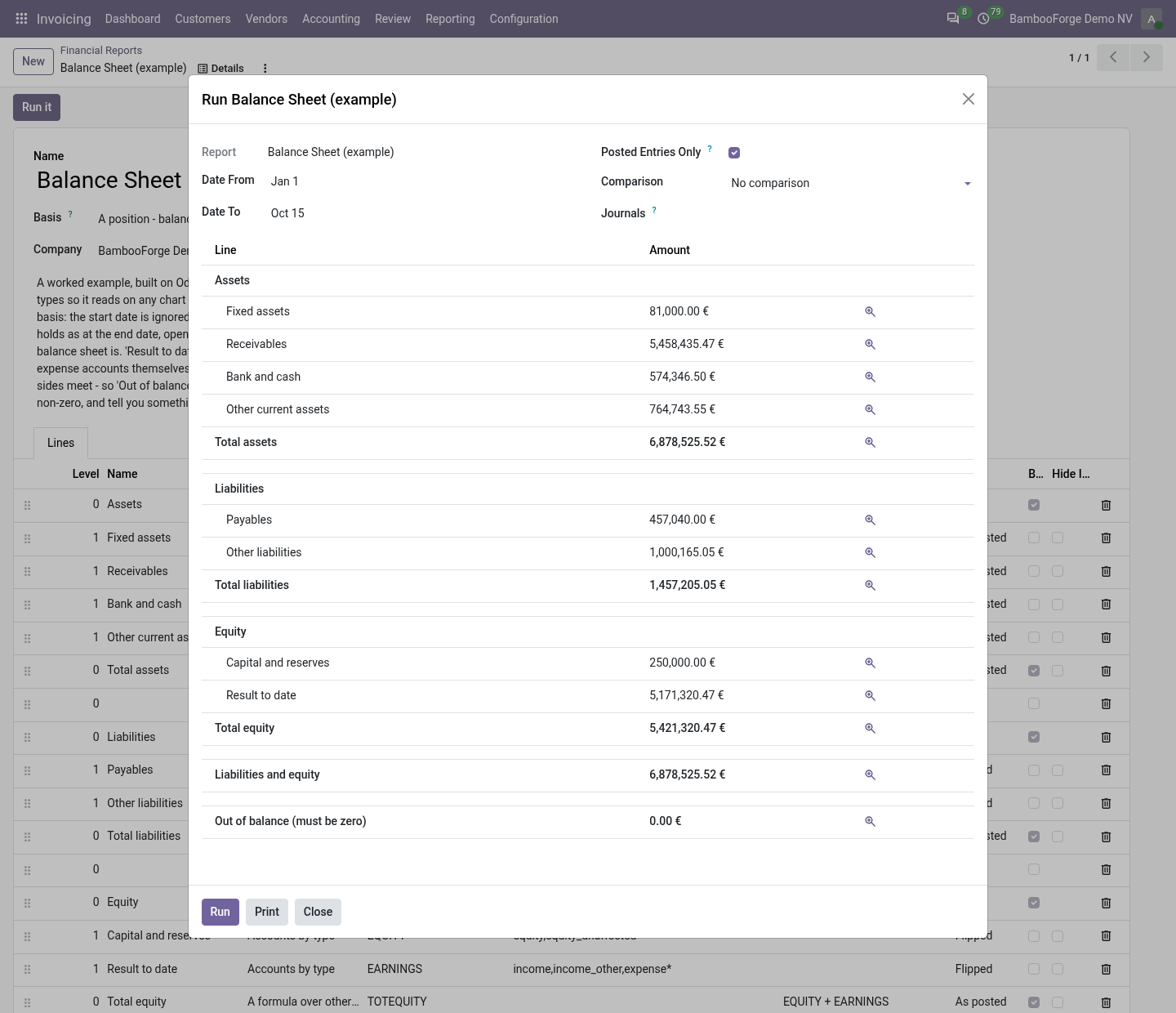Click the magnifier icon on Payables row
Viewport: 1176px width, 1013px height.
[x=870, y=520]
